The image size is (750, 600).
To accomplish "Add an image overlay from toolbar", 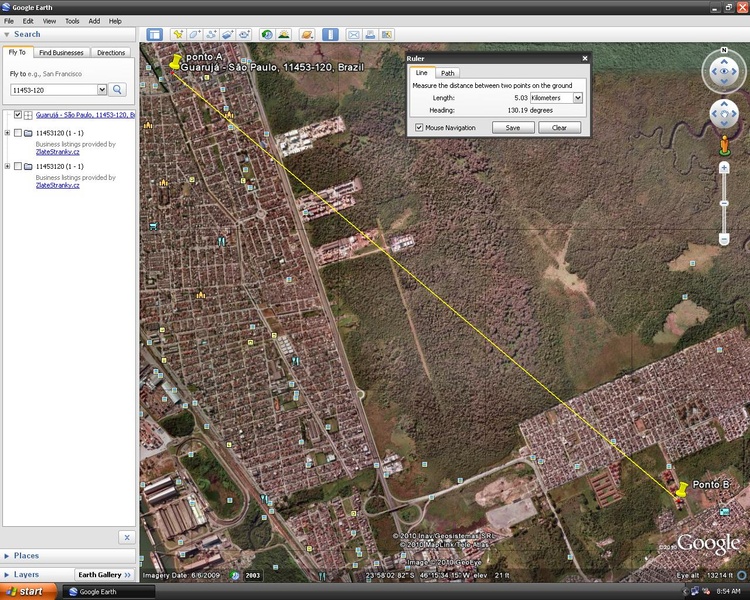I will [x=228, y=34].
